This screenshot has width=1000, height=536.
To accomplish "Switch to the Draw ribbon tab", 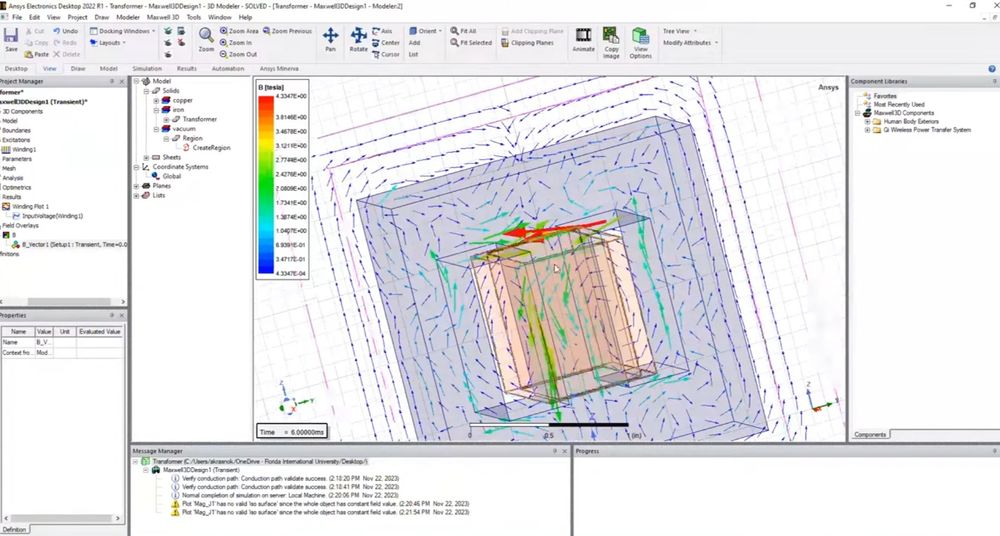I will point(78,68).
